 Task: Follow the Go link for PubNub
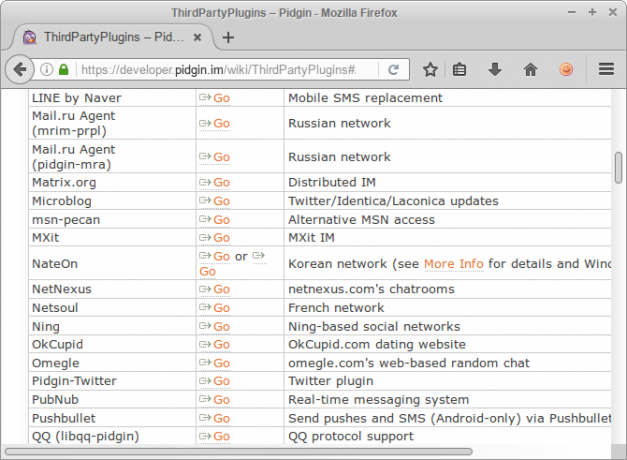215,400
